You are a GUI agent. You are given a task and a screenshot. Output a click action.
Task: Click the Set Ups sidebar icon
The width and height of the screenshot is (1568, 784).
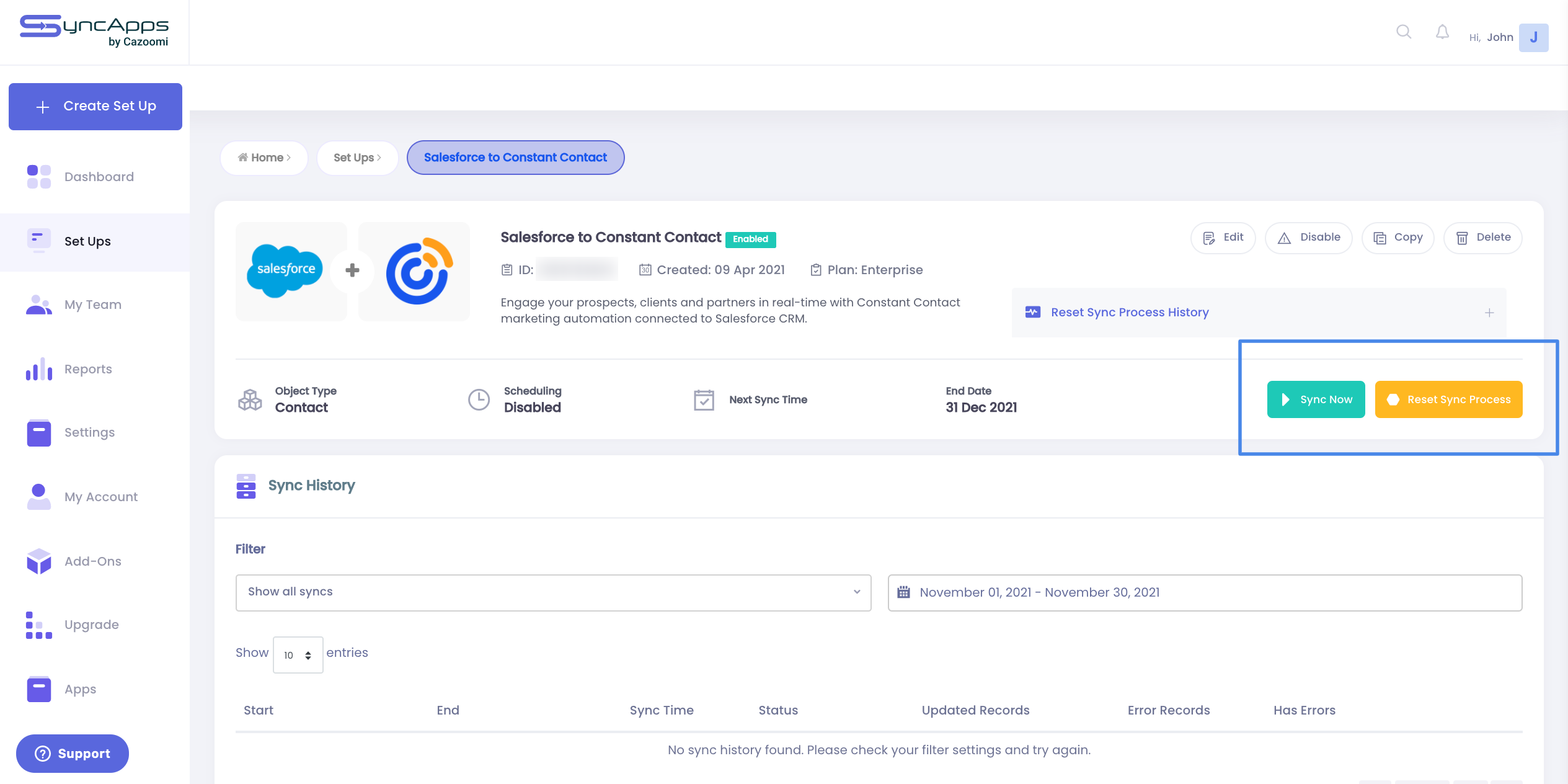point(39,241)
